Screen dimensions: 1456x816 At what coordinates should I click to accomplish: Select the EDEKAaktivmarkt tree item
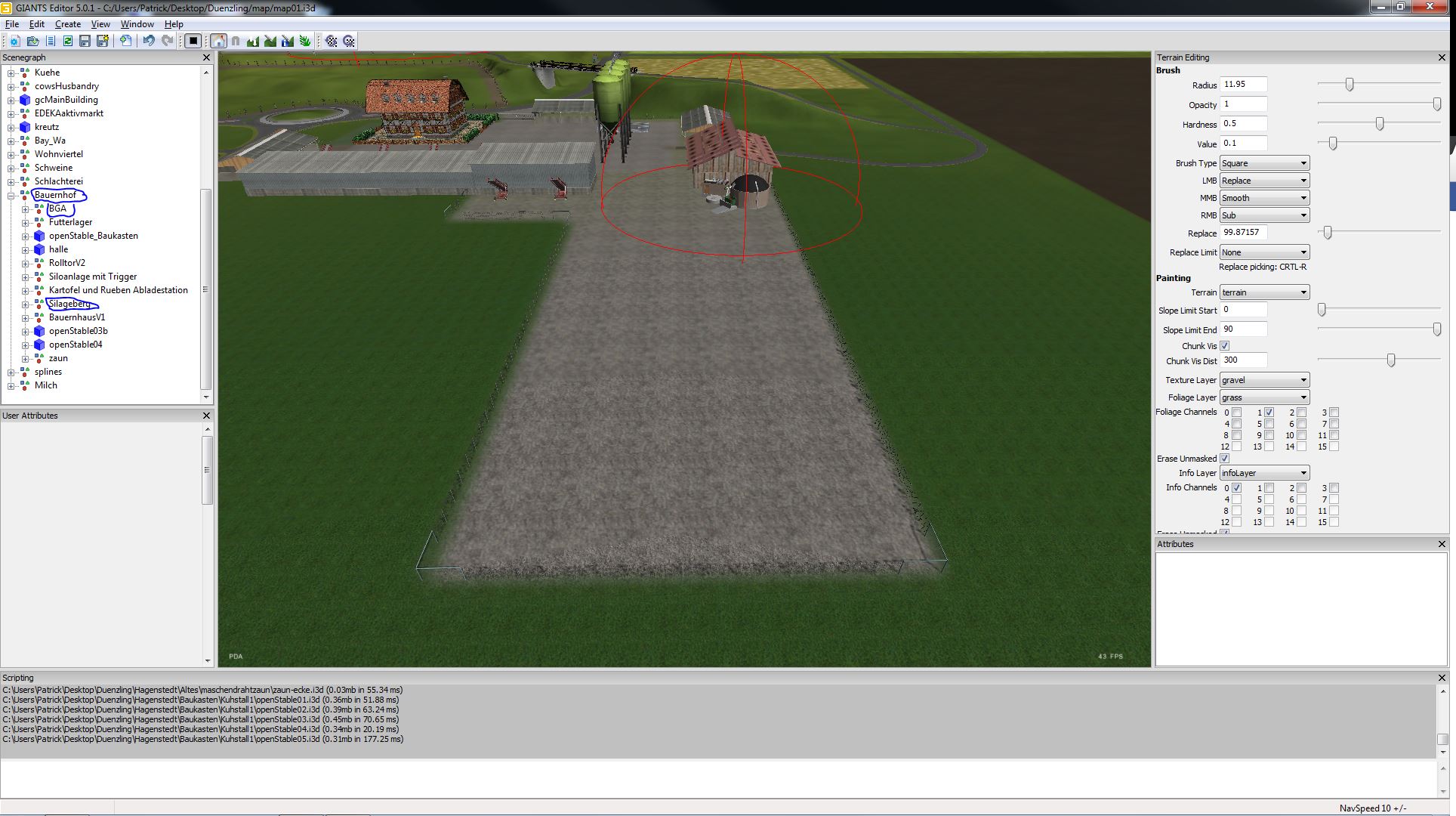coord(69,113)
